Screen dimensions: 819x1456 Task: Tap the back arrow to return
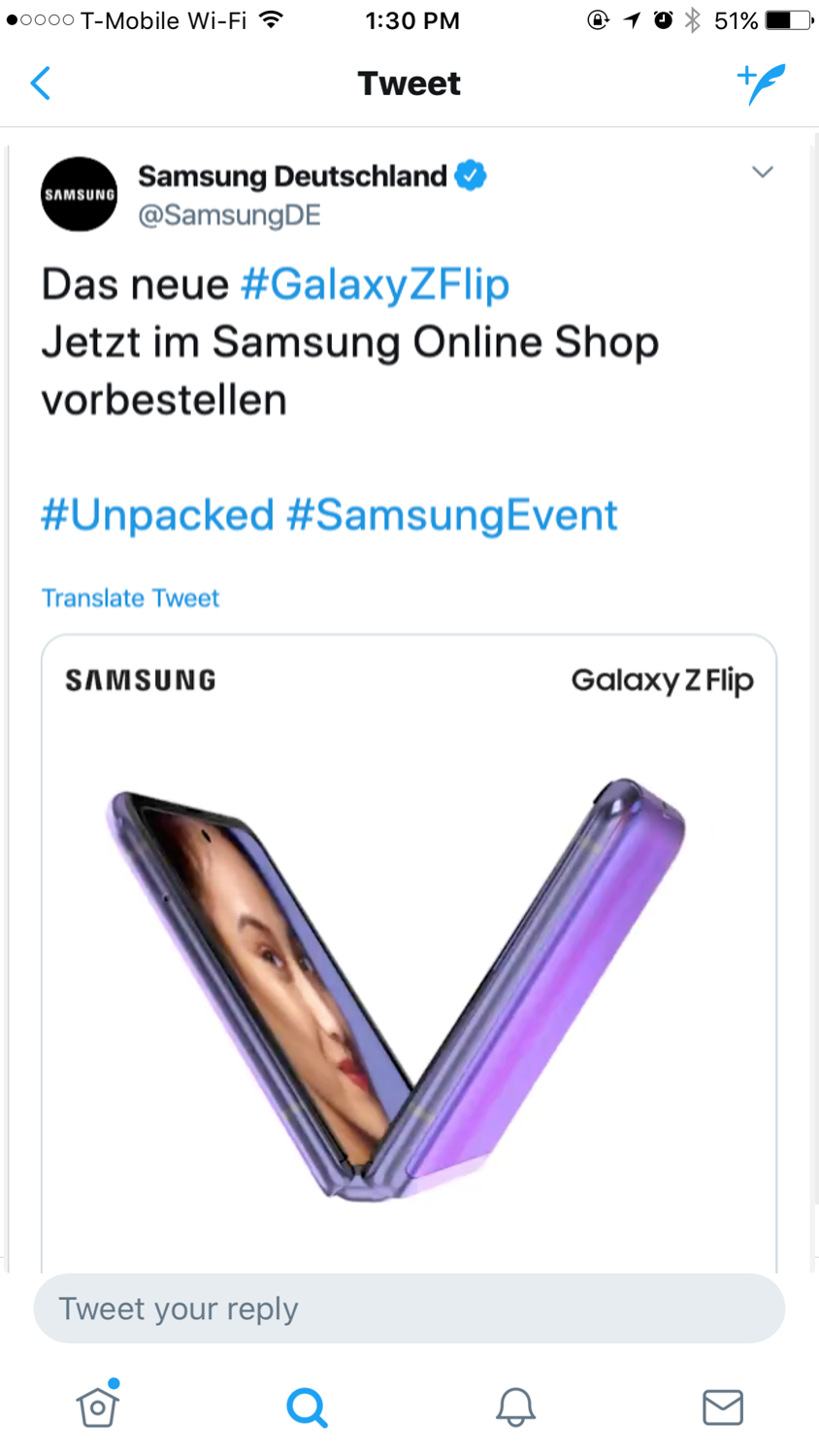coord(41,83)
